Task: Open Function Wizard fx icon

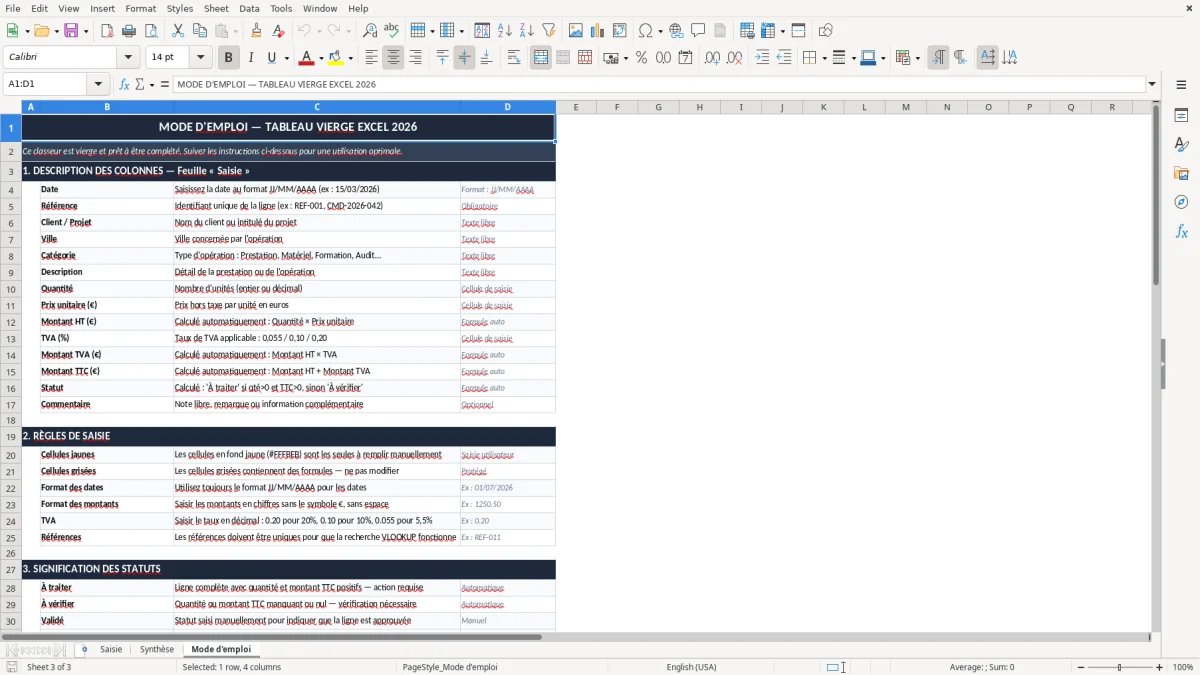Action: tap(124, 84)
